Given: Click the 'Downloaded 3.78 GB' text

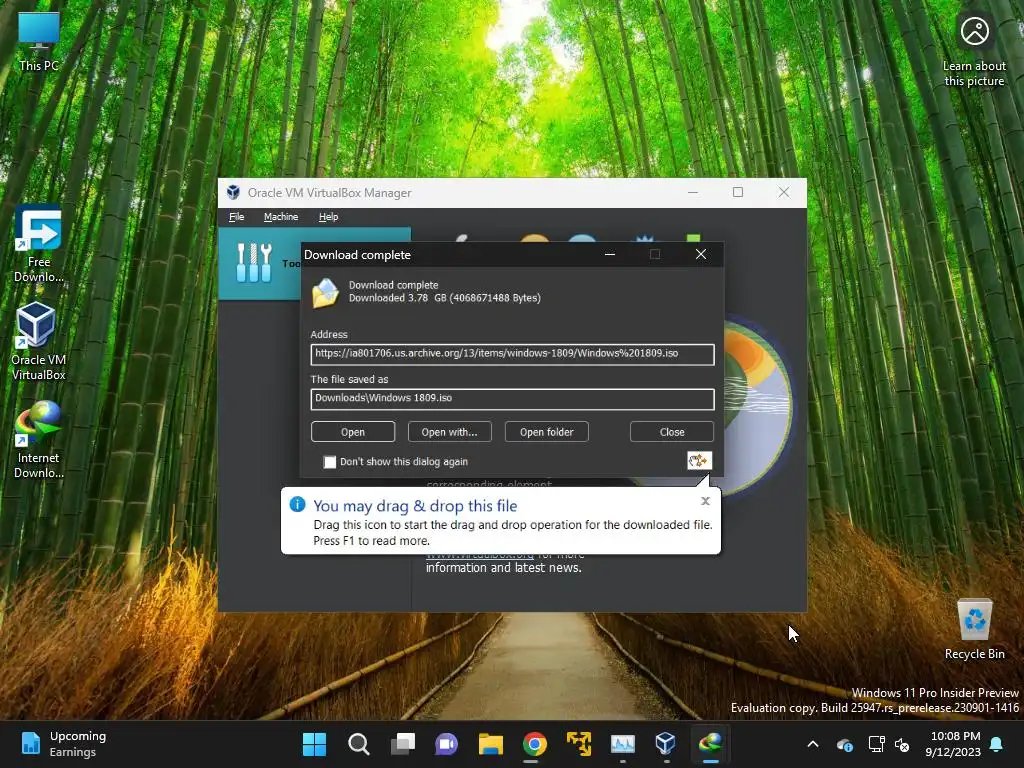Looking at the screenshot, I should [445, 298].
